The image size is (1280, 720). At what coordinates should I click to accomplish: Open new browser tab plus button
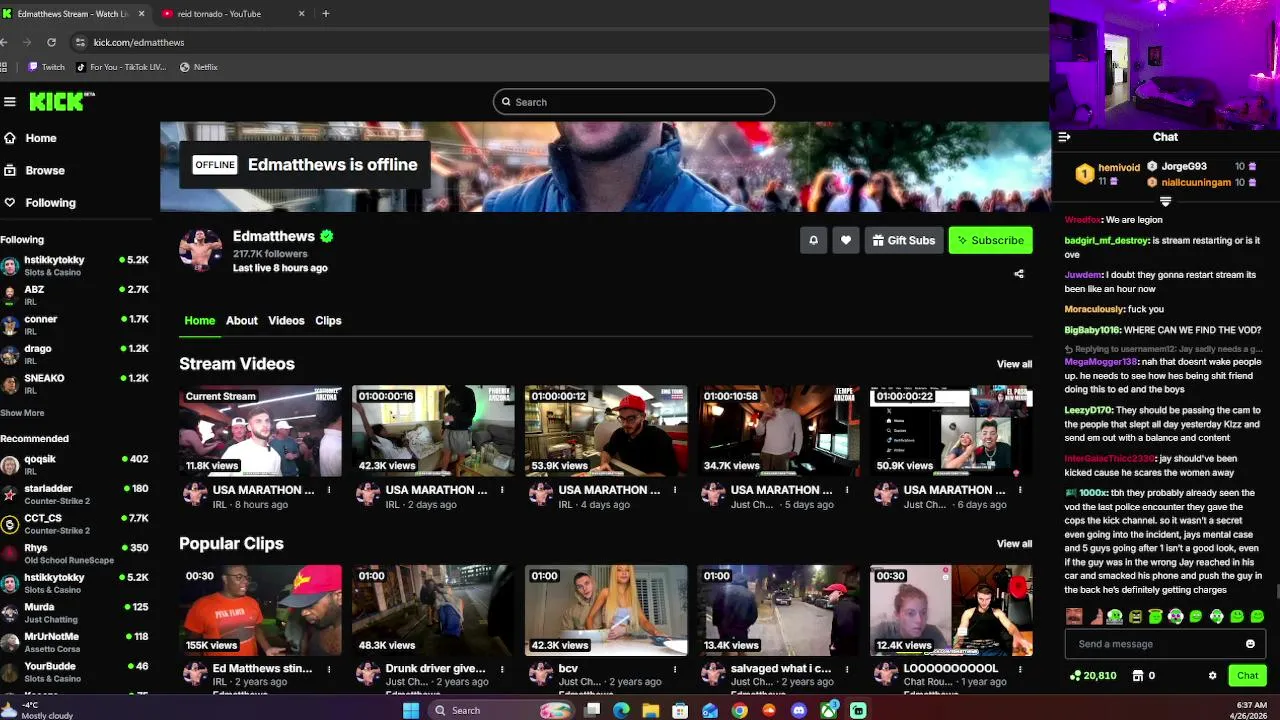[x=325, y=14]
